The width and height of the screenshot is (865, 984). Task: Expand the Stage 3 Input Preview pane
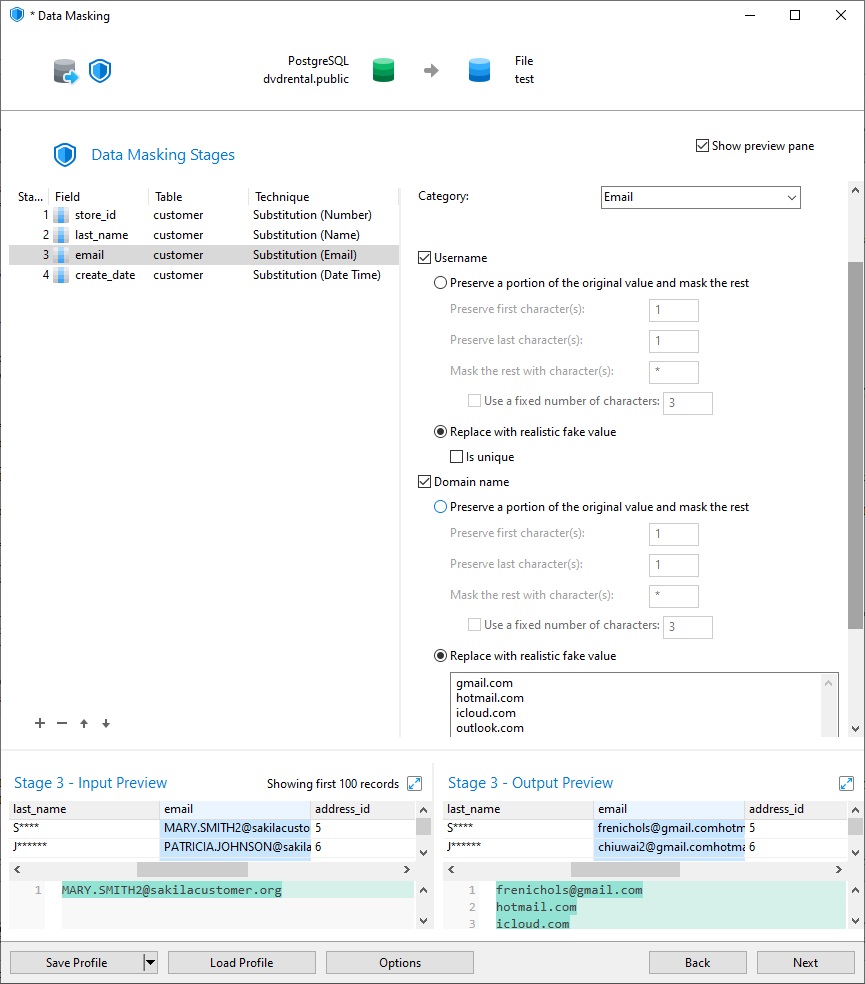[414, 783]
